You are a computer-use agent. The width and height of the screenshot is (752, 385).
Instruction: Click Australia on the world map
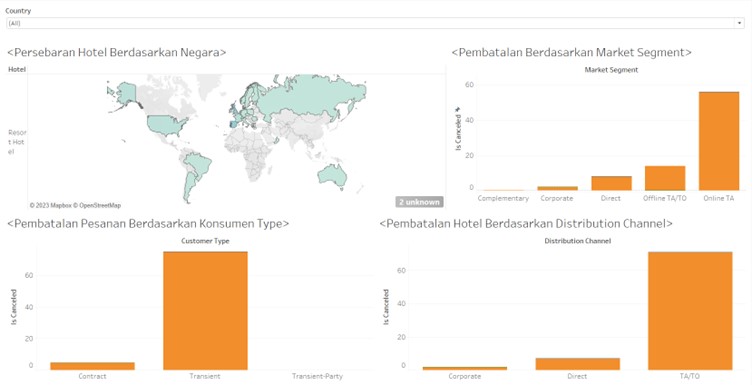[x=333, y=175]
